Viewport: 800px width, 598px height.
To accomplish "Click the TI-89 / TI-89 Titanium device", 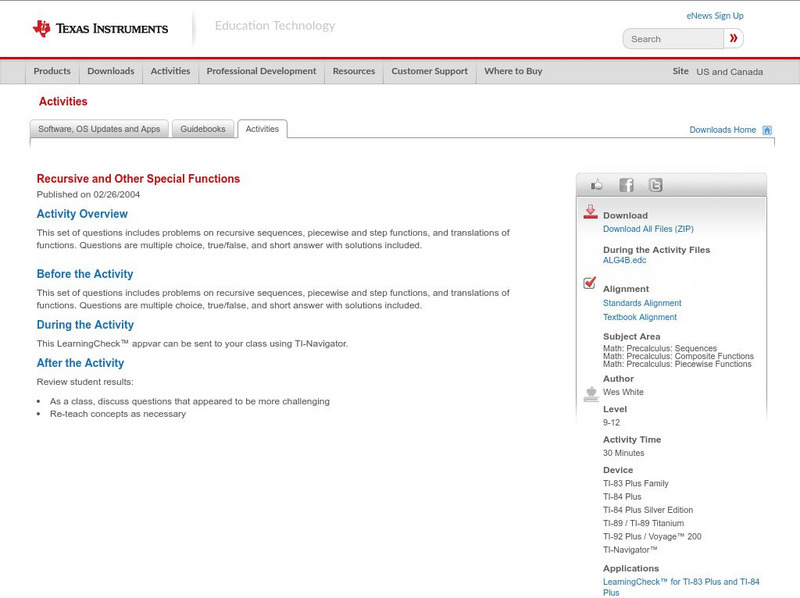I will coord(643,523).
